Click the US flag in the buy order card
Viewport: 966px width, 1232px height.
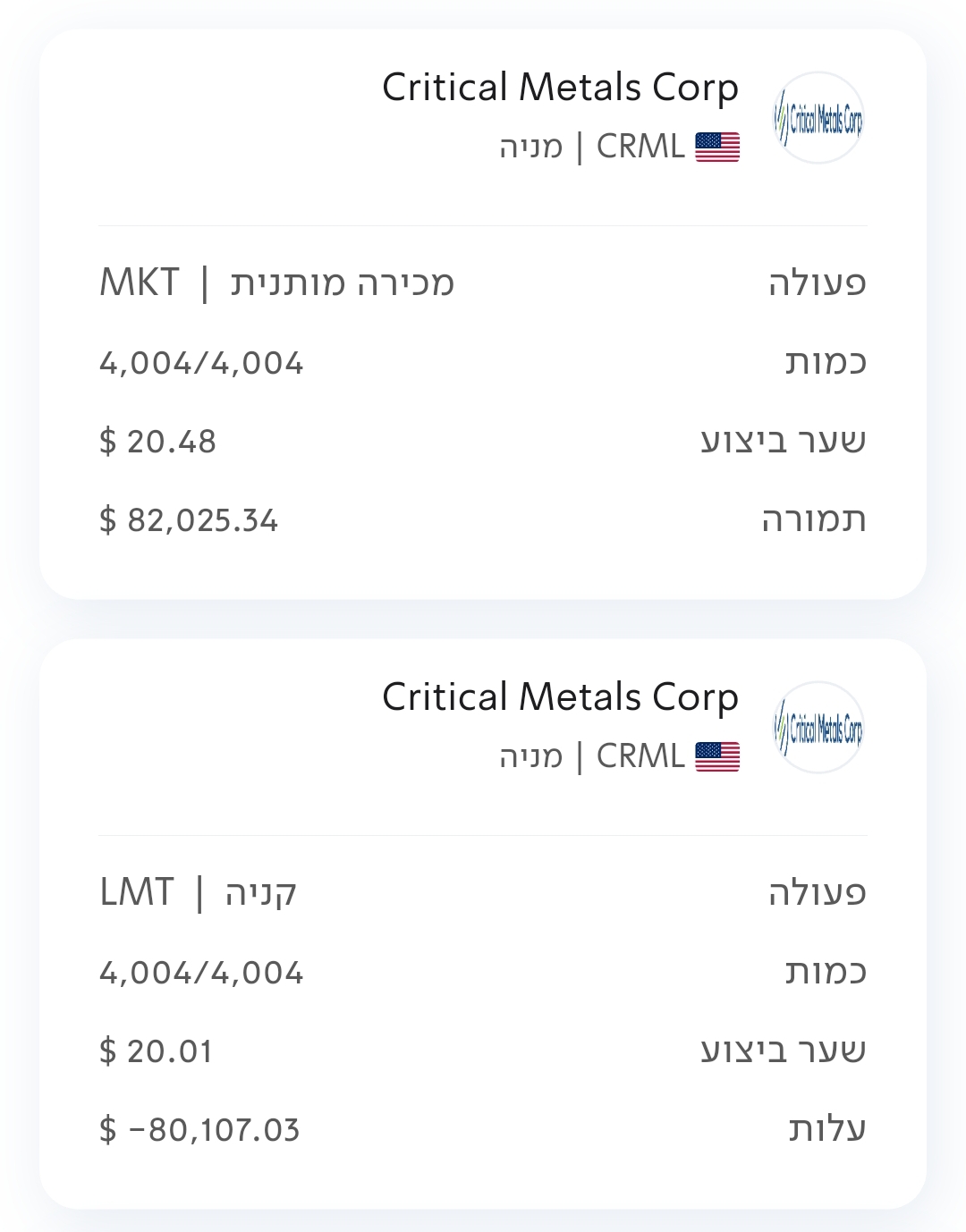click(x=717, y=757)
